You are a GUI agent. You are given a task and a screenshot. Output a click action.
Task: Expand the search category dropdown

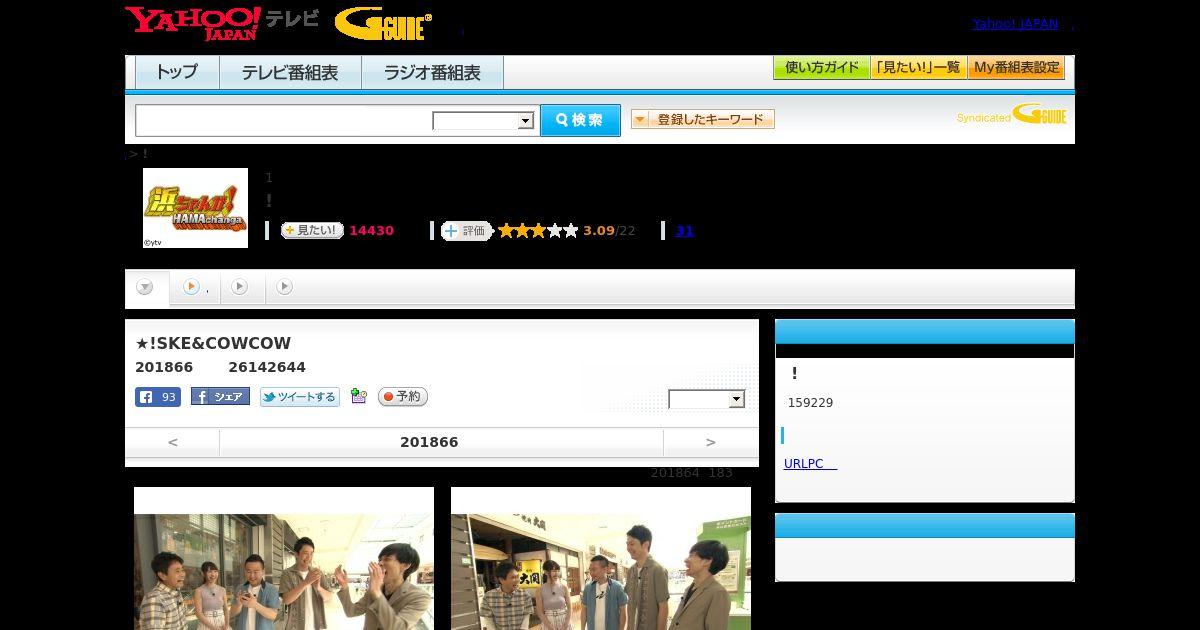pos(483,121)
